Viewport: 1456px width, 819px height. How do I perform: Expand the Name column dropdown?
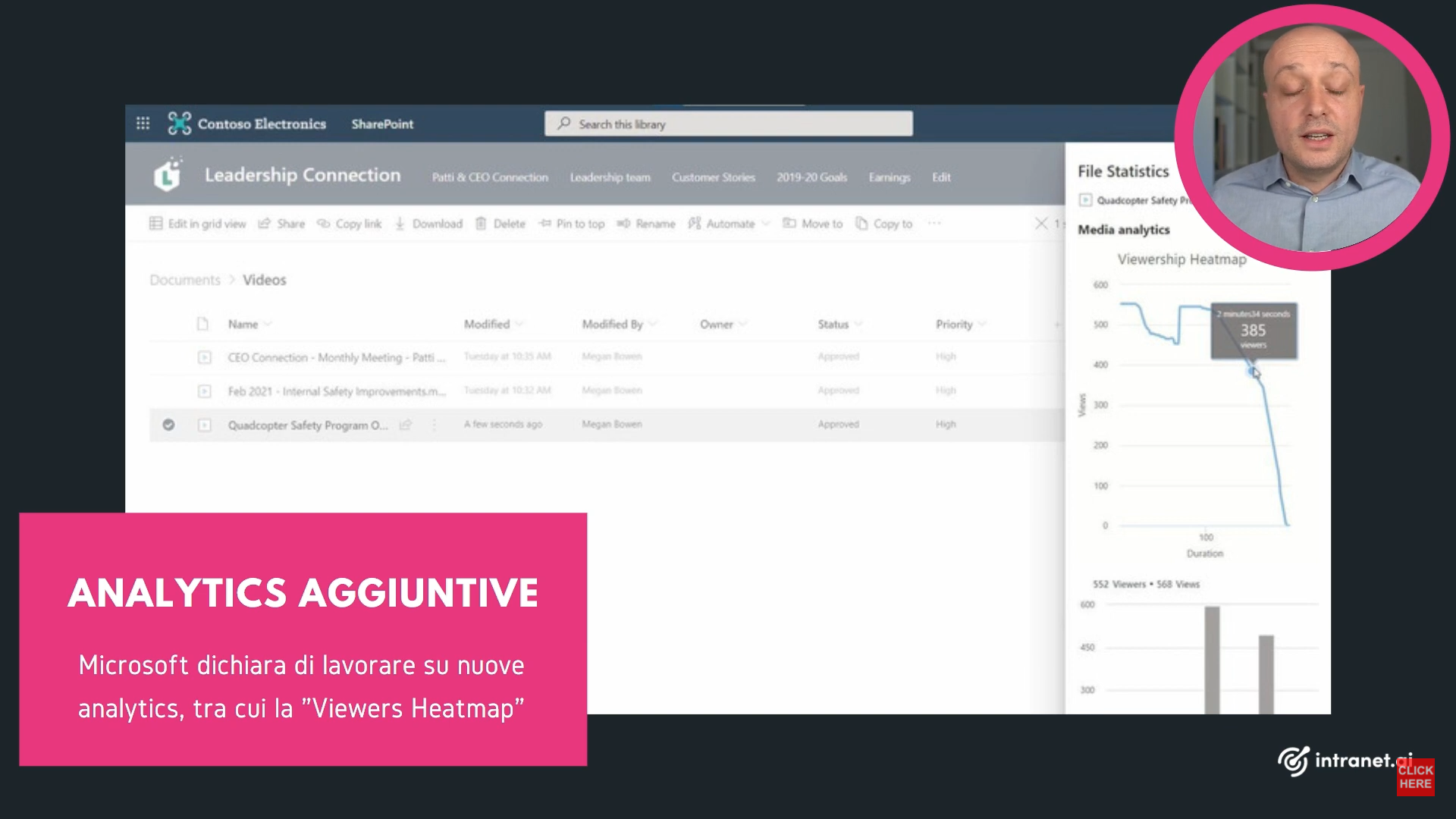click(268, 325)
